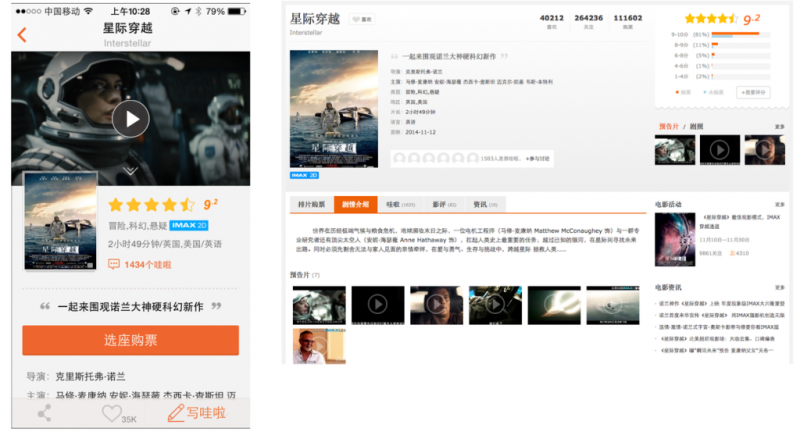Toggle the heart like icon showing 35K
The width and height of the screenshot is (800, 432).
pos(112,413)
